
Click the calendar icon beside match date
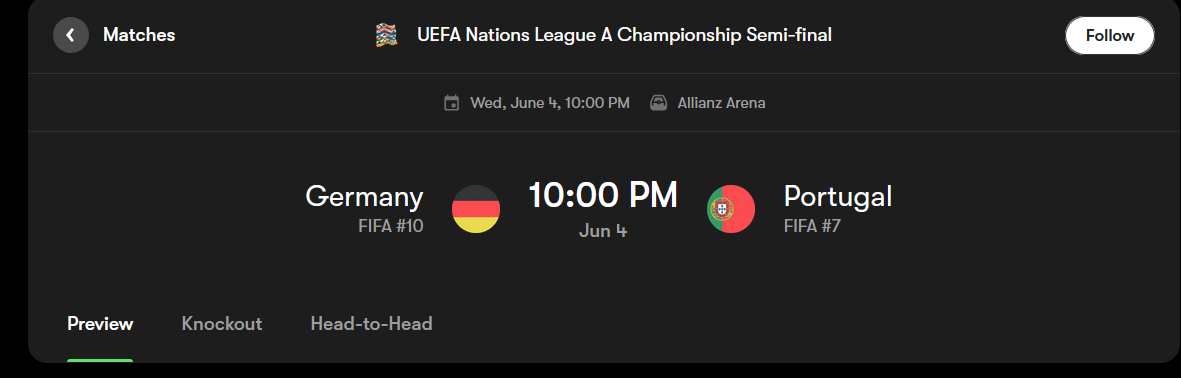452,103
